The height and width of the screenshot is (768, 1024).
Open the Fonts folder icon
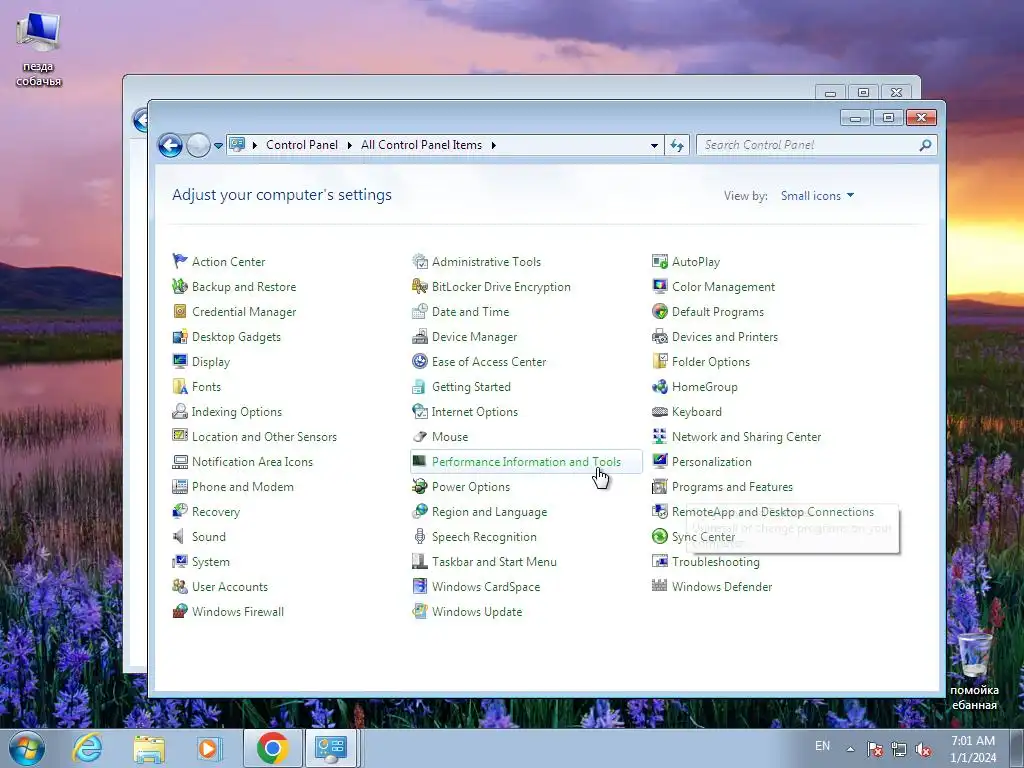click(x=180, y=387)
